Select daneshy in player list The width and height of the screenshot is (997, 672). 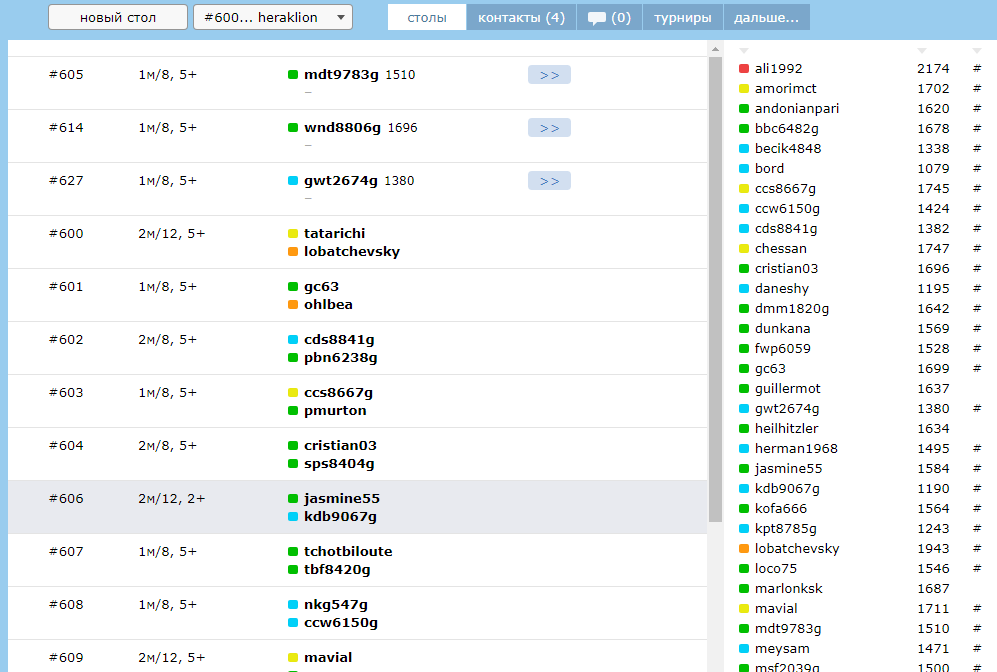click(781, 289)
